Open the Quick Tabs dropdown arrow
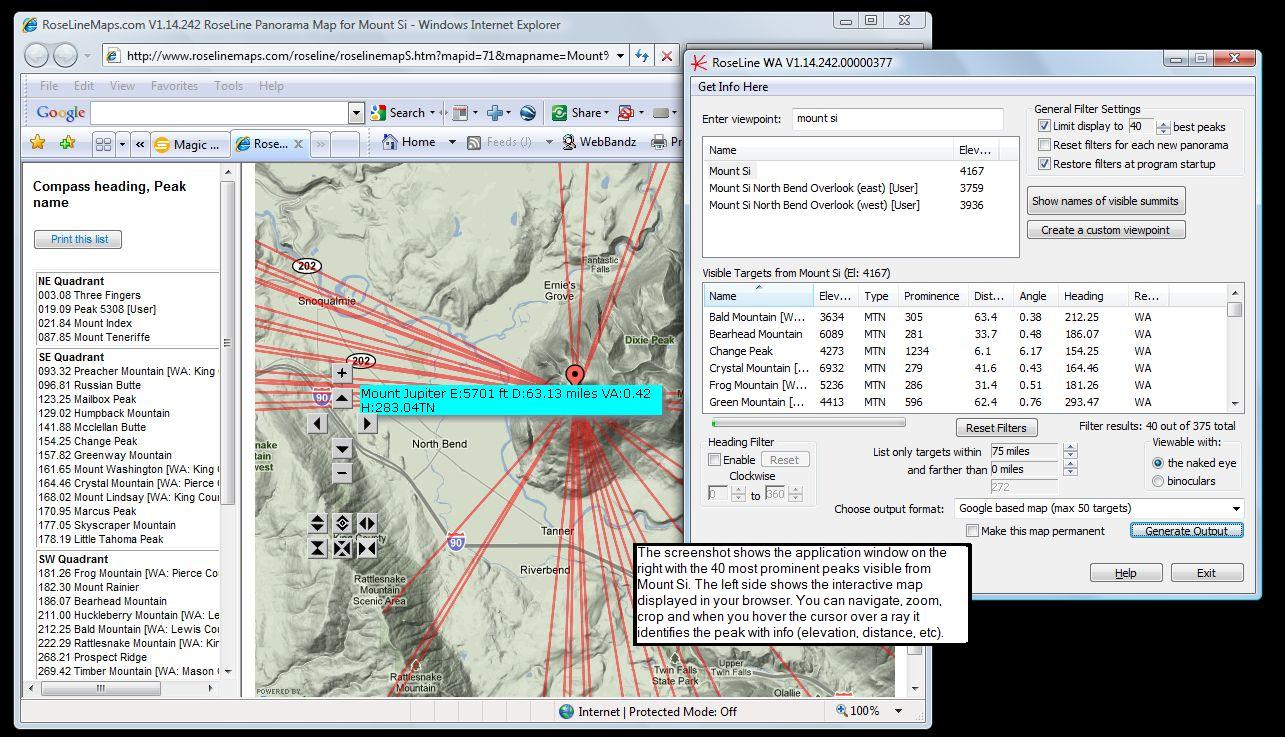 pos(123,144)
